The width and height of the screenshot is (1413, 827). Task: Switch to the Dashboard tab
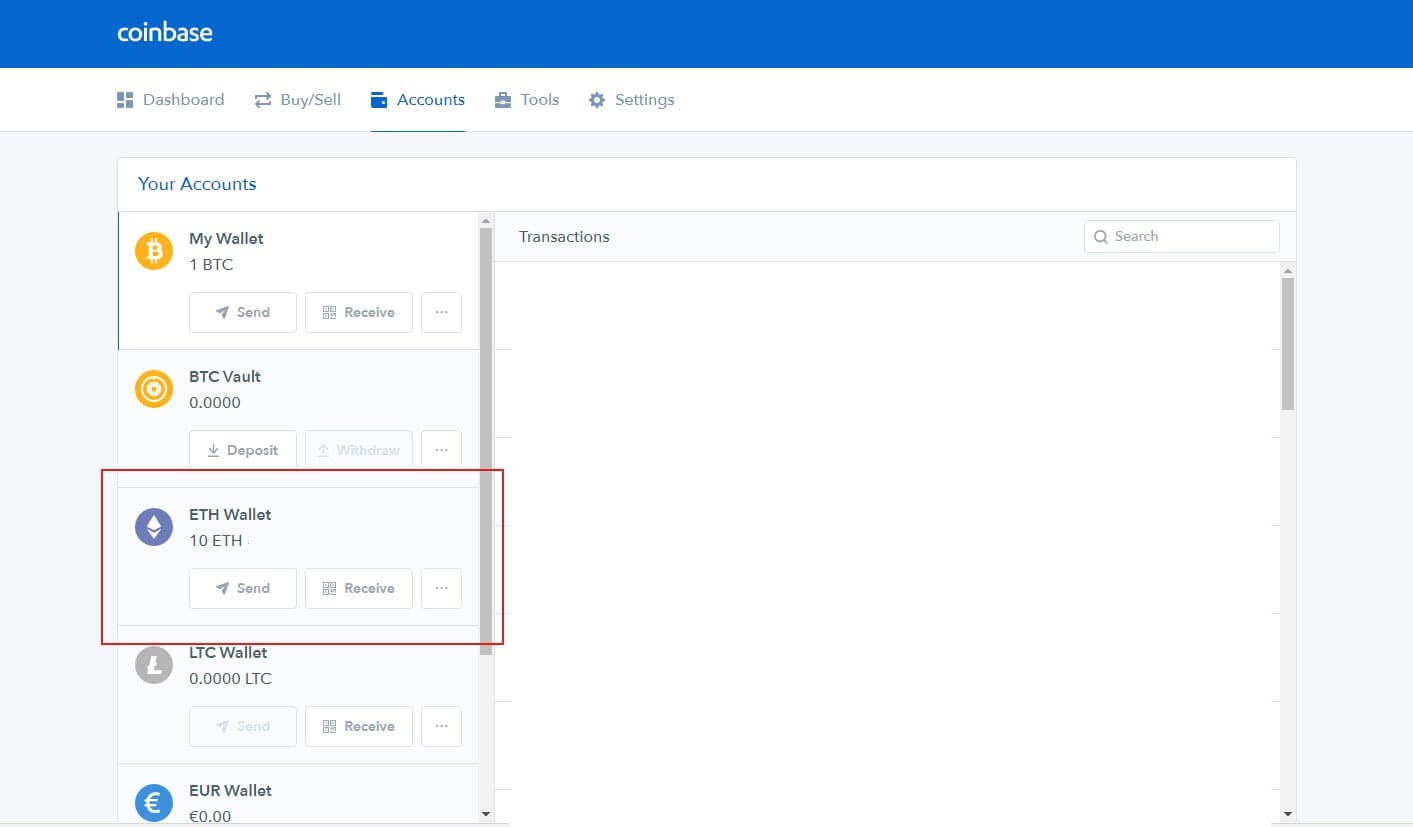click(170, 99)
